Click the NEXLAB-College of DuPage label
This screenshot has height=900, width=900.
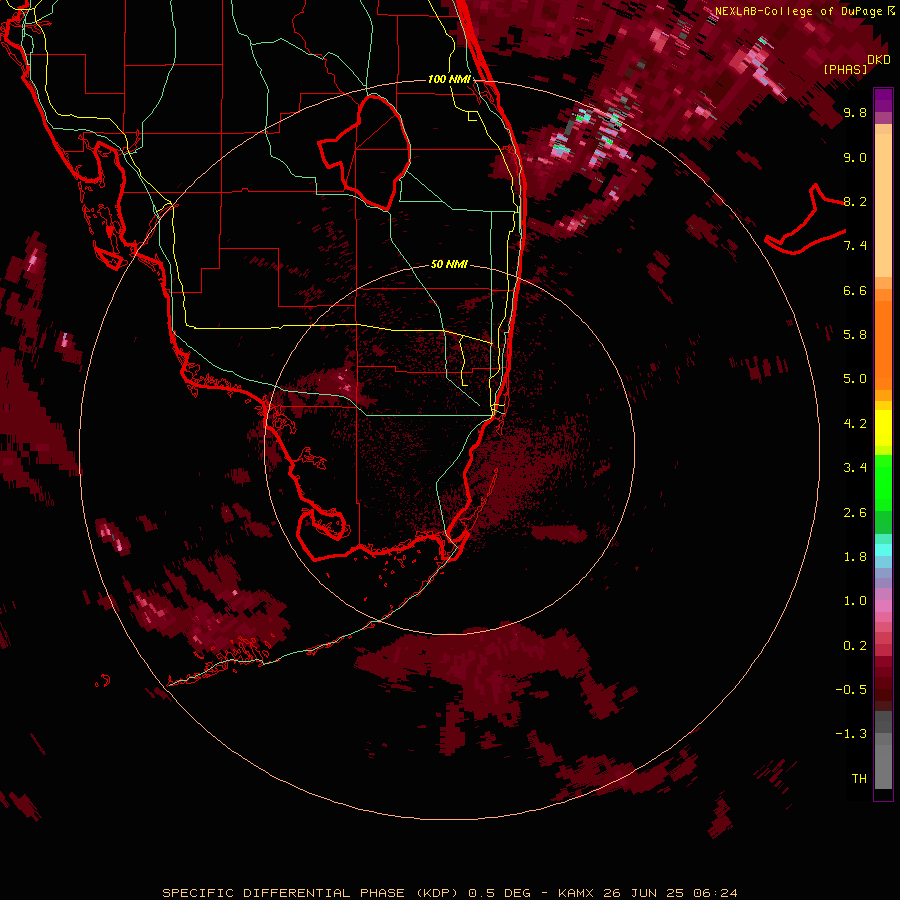point(798,11)
